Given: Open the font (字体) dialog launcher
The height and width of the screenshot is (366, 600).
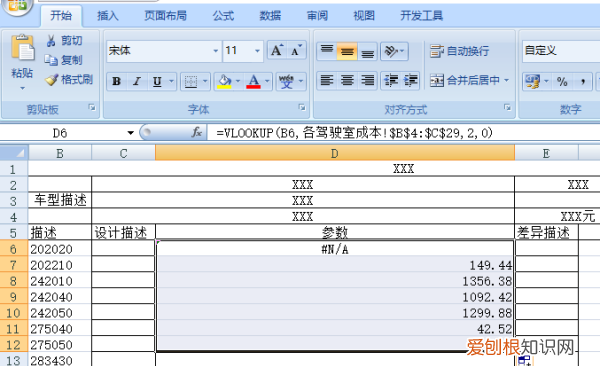Looking at the screenshot, I should (302, 108).
